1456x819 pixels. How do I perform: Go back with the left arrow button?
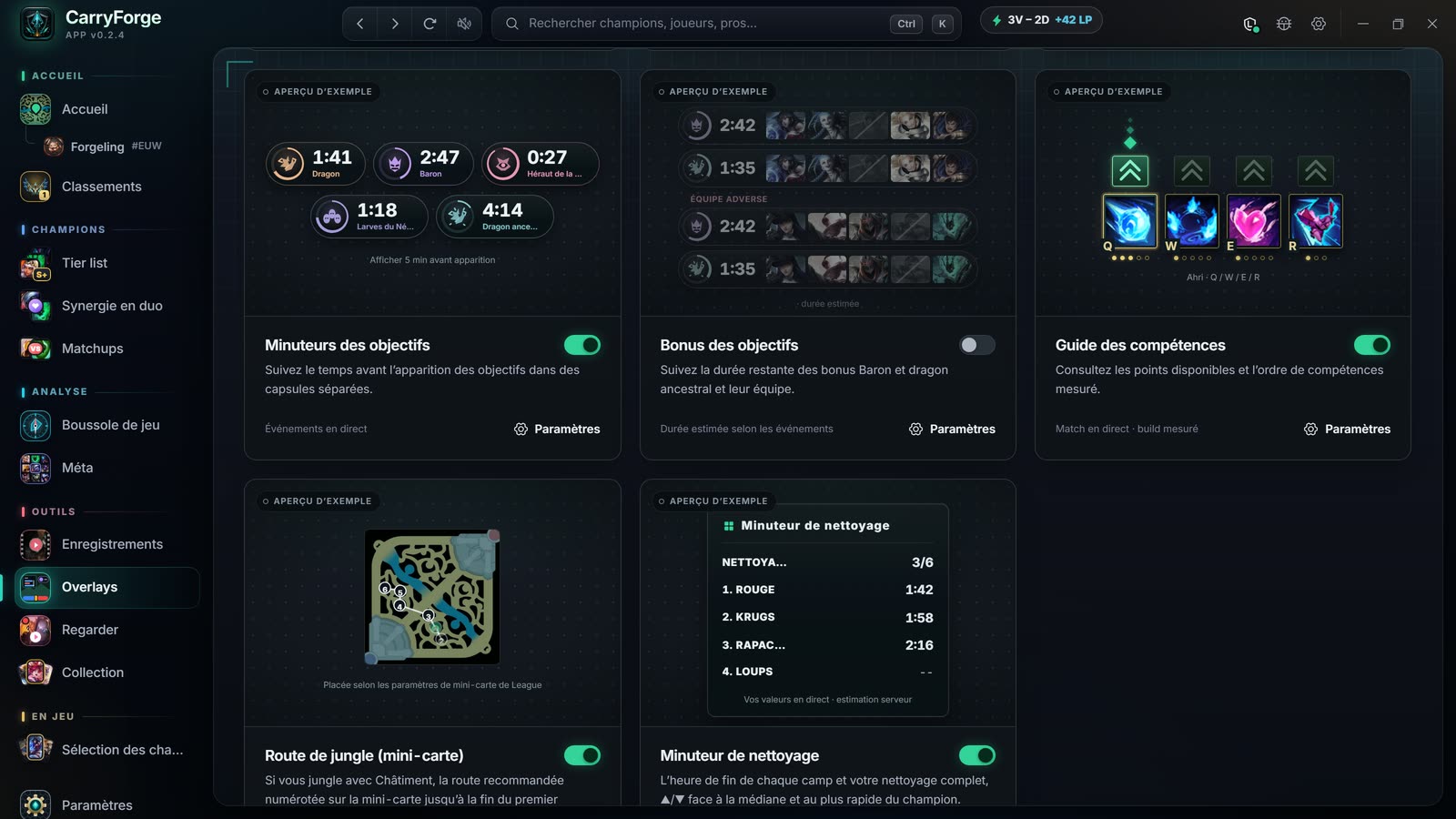[360, 24]
